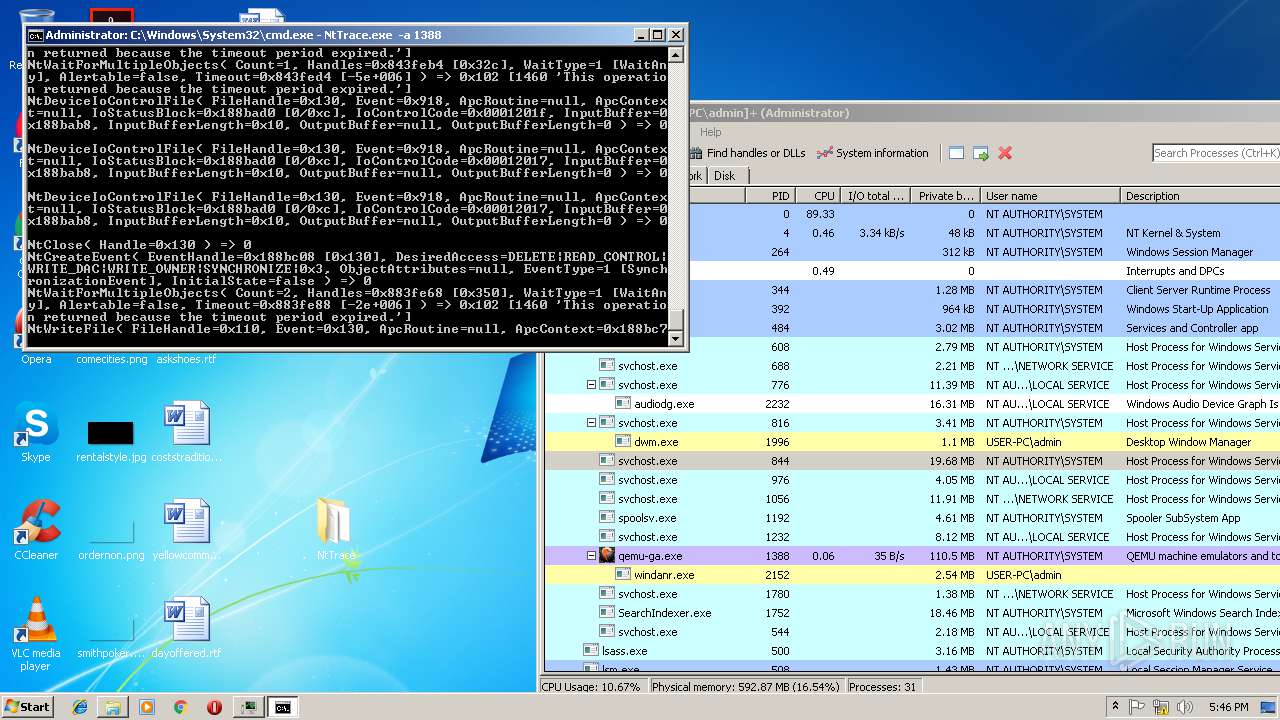Image resolution: width=1280 pixels, height=720 pixels.
Task: Click the find window and thread icon
Action: pos(980,153)
